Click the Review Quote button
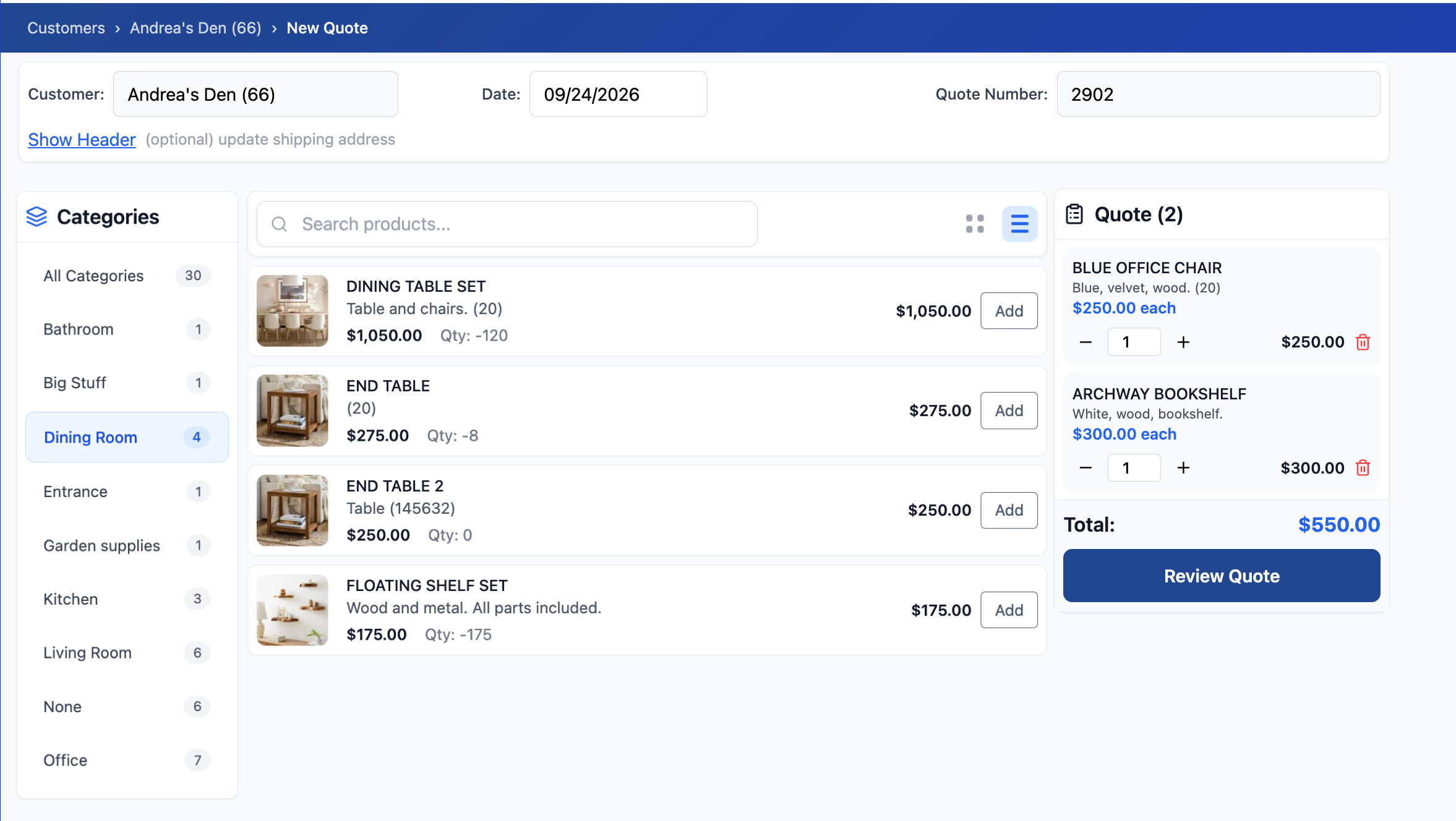The width and height of the screenshot is (1456, 821). 1222,576
